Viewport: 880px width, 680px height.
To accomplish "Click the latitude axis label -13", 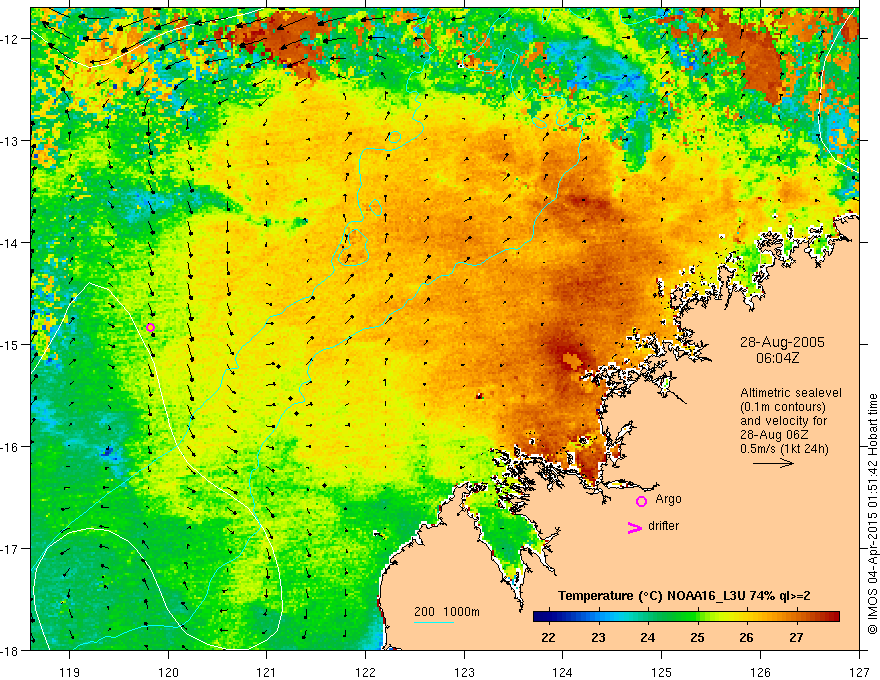I will pos(11,141).
